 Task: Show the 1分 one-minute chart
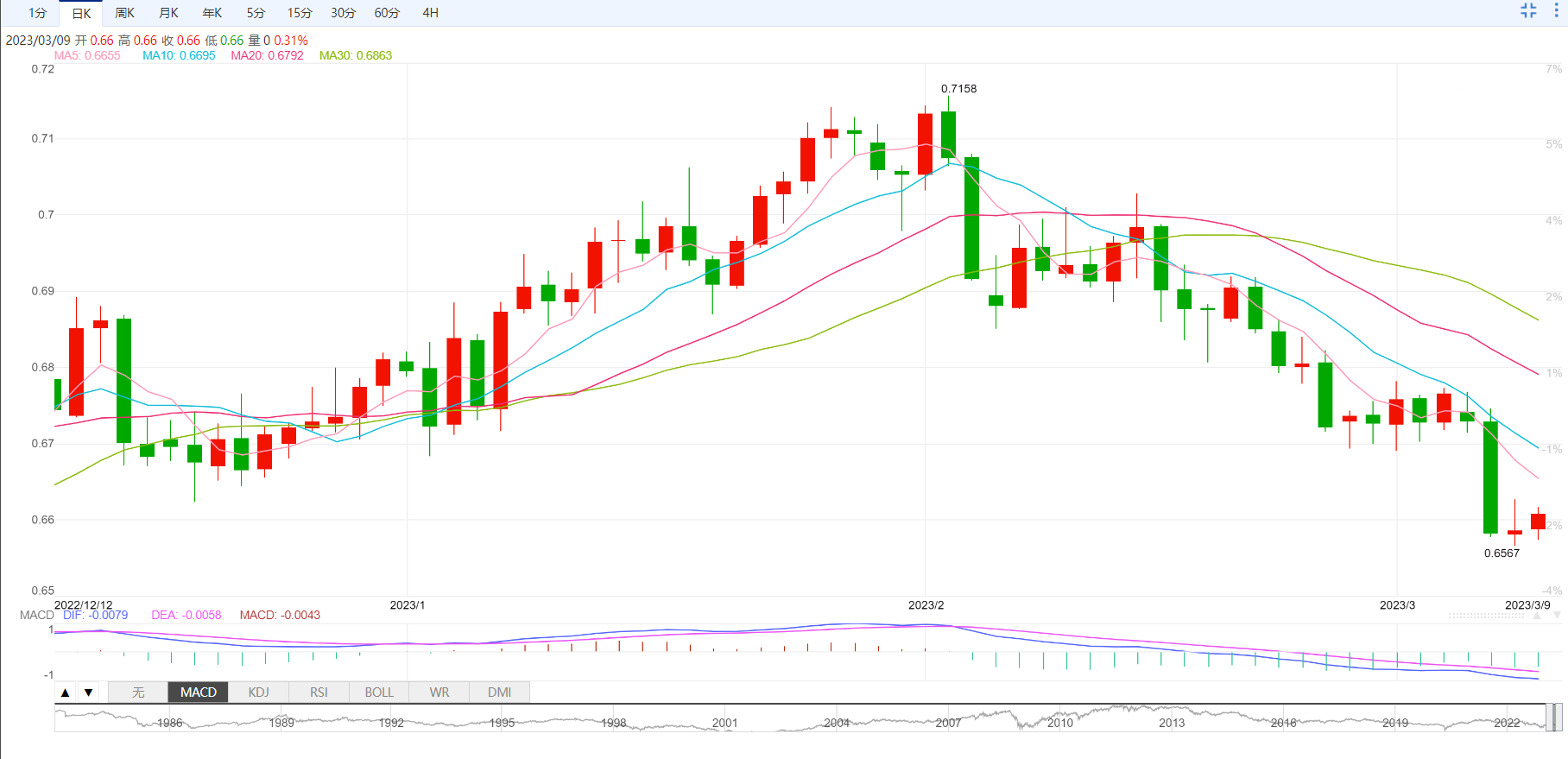(37, 13)
